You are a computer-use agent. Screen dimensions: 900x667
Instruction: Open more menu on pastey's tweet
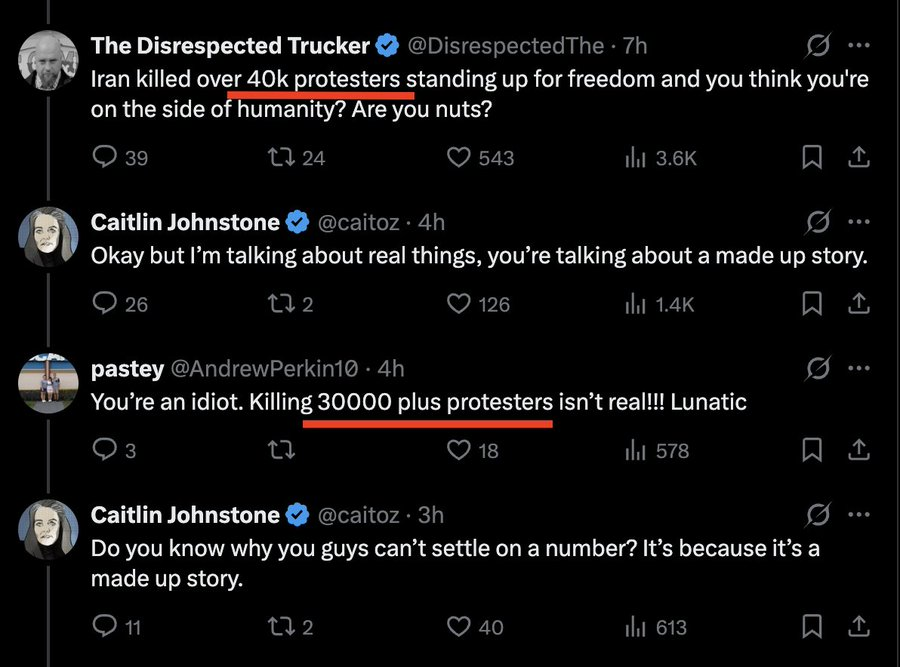click(858, 368)
